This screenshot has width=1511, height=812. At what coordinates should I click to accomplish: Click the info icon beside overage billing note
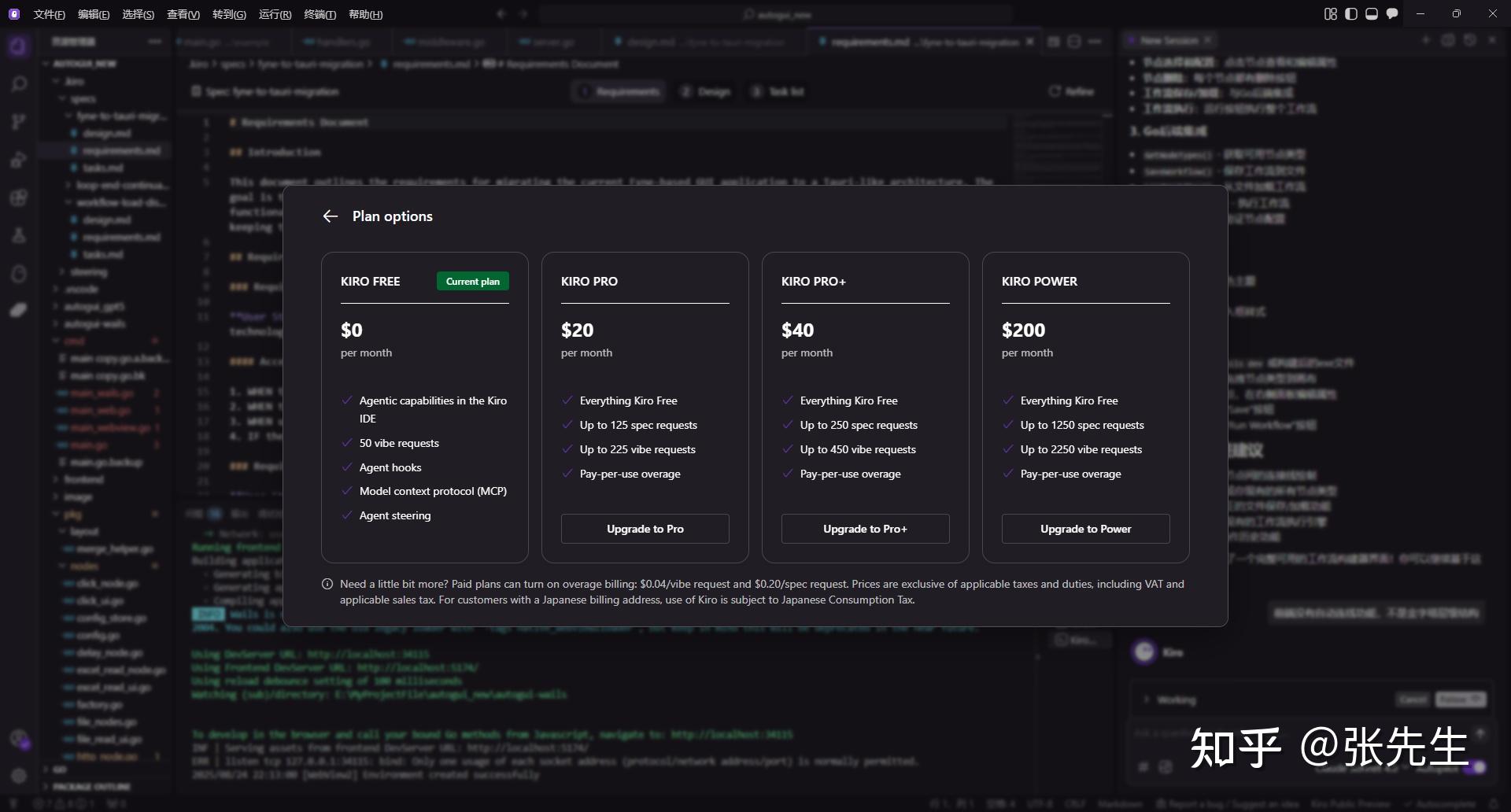327,584
